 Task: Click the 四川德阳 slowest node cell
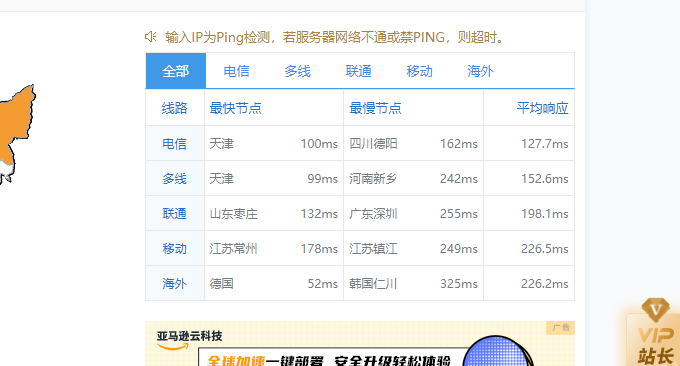pos(373,144)
